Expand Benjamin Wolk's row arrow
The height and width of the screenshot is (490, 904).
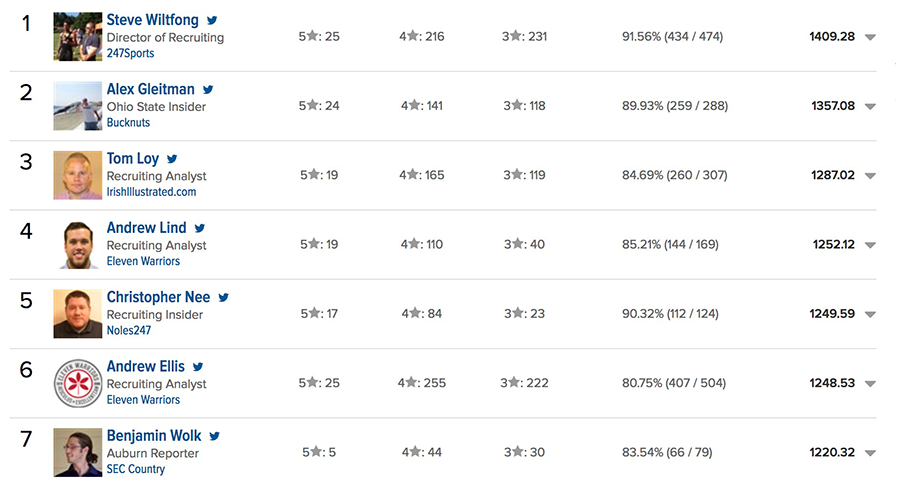click(871, 453)
